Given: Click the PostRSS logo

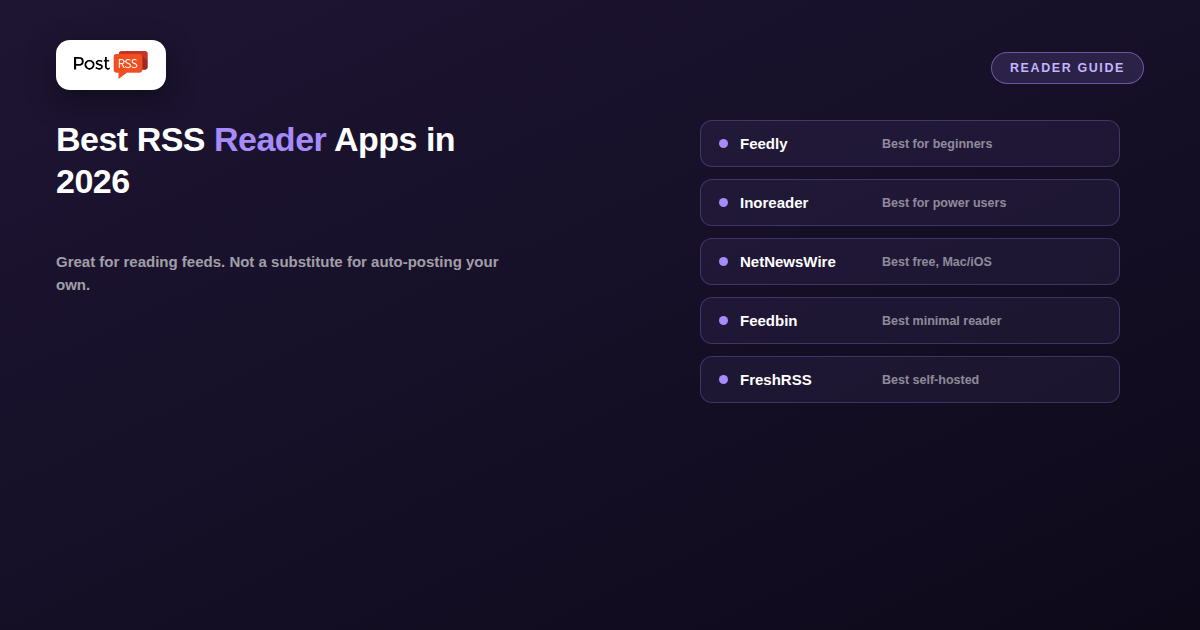Looking at the screenshot, I should pos(111,65).
